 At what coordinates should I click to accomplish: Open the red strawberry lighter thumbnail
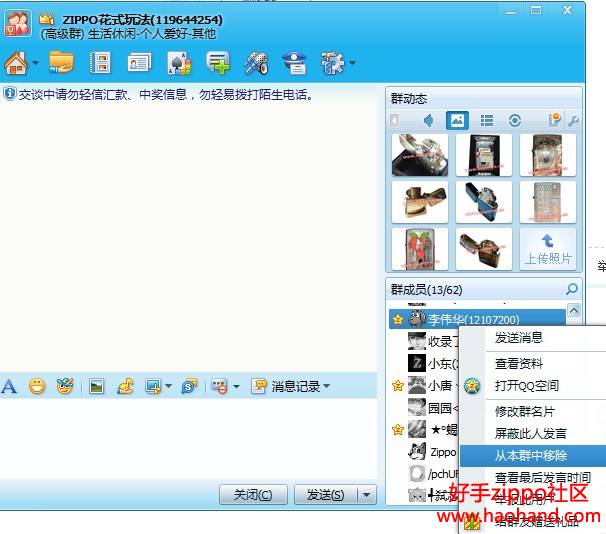420,249
